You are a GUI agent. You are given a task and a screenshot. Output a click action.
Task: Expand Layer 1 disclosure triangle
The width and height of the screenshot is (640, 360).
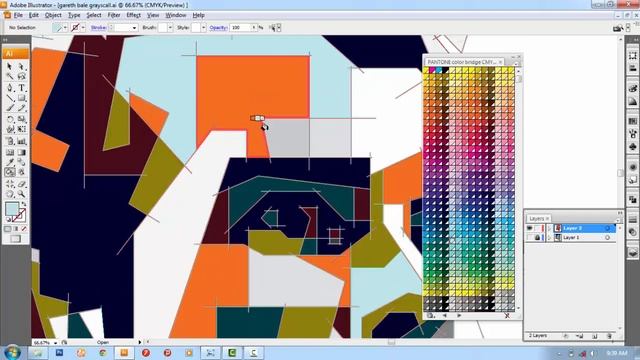[549, 238]
